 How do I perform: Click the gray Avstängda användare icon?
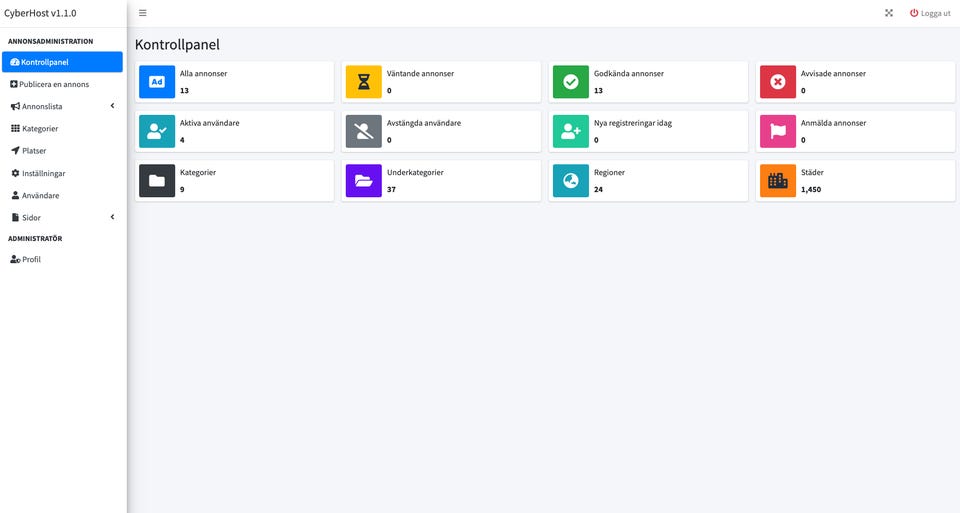[x=364, y=131]
